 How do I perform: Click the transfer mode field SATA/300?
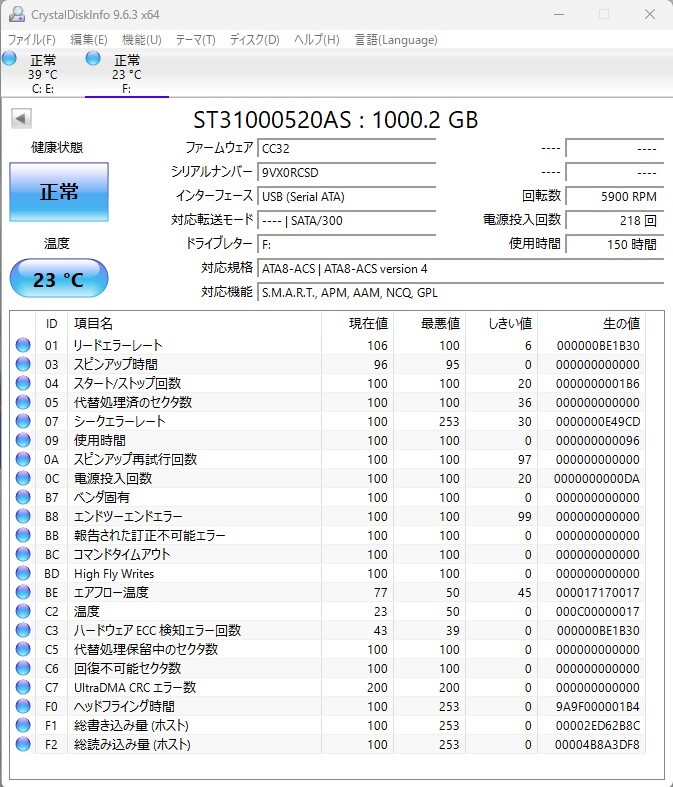click(346, 221)
